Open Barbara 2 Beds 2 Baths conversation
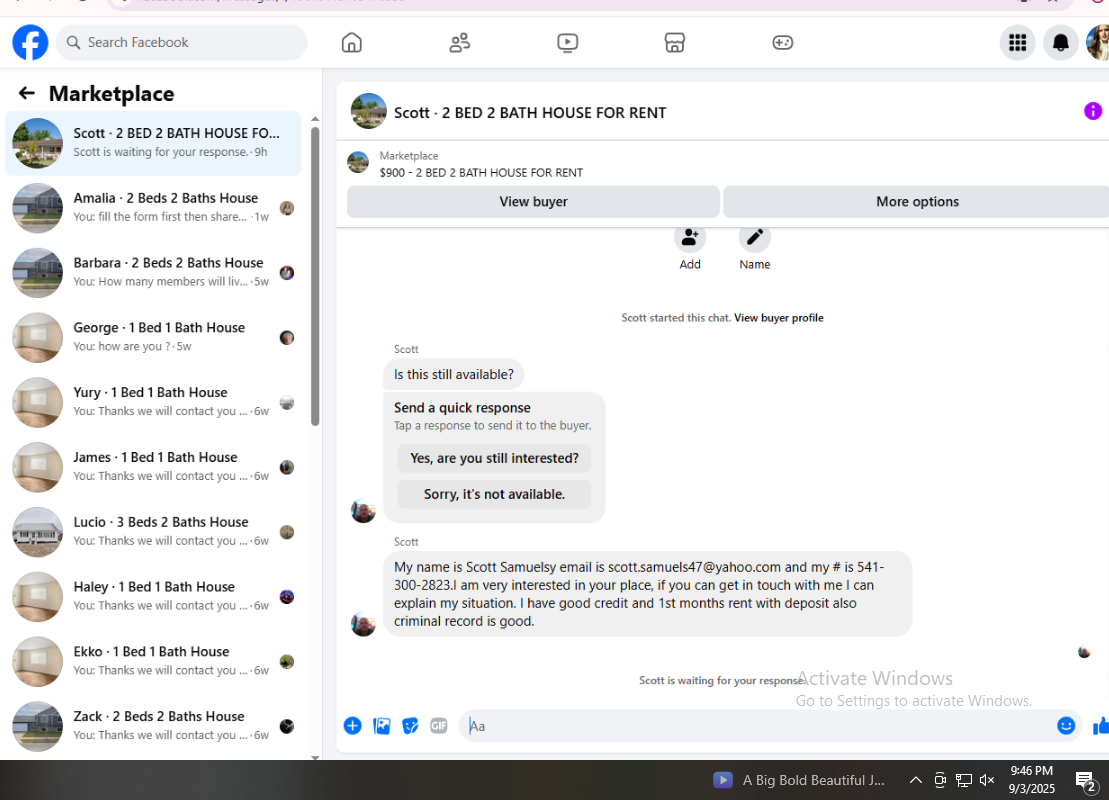Viewport: 1109px width, 800px height. [x=153, y=272]
